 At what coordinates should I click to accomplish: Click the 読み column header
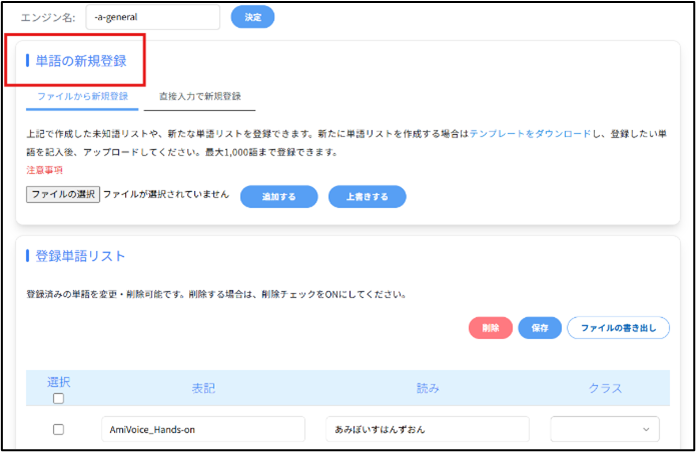[428, 388]
